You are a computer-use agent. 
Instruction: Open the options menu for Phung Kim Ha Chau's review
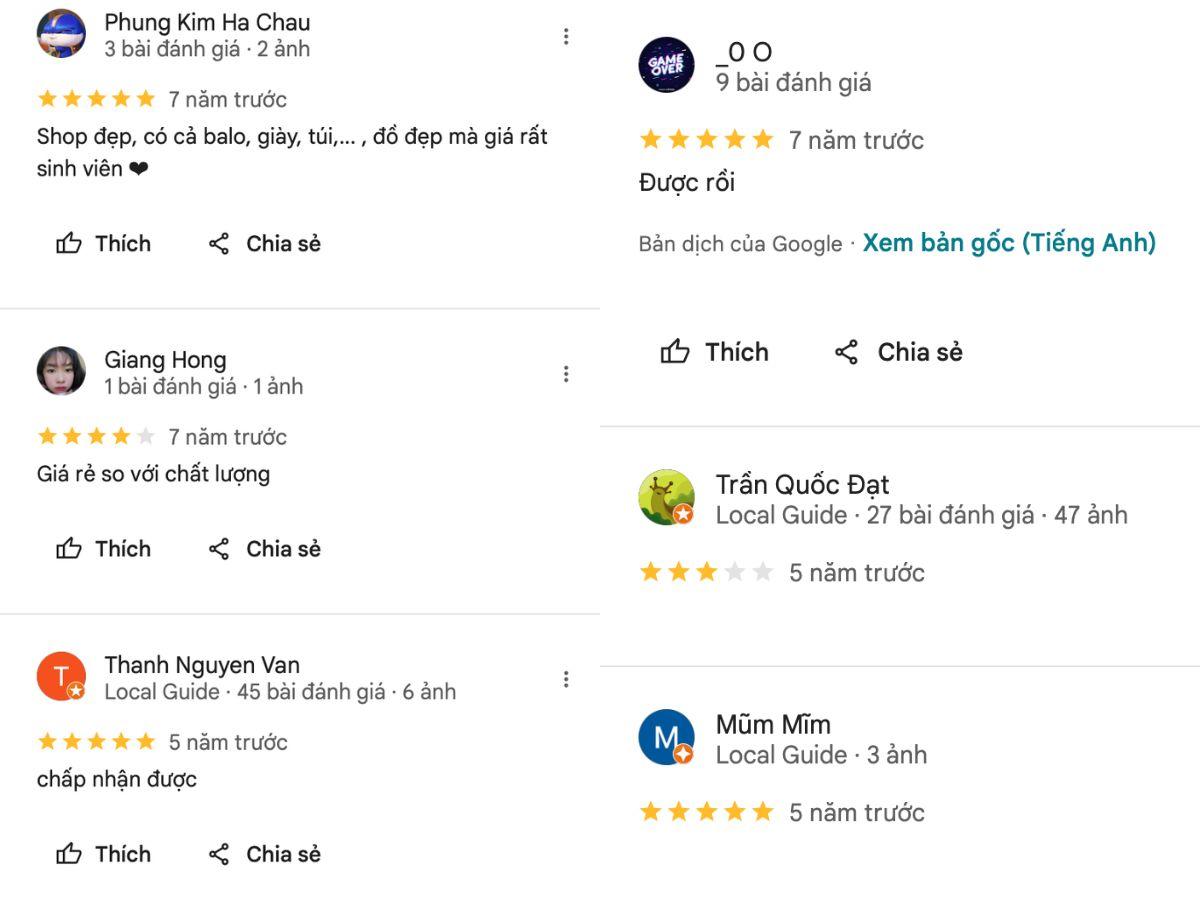(x=566, y=36)
